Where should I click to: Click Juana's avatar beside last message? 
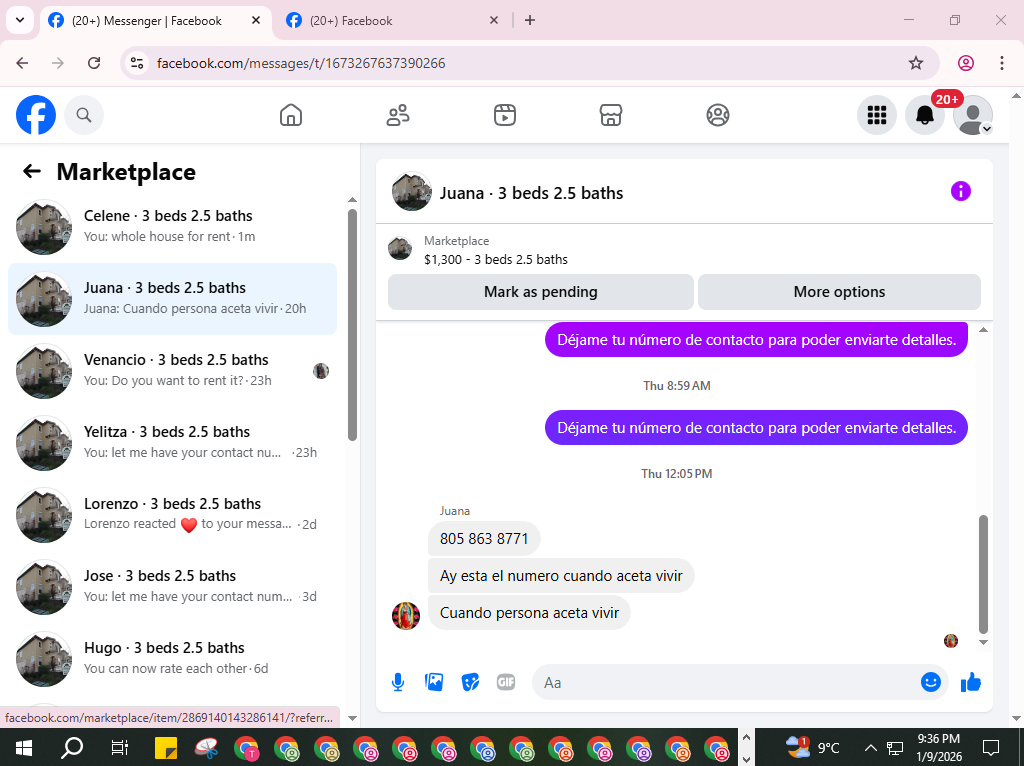click(x=406, y=616)
